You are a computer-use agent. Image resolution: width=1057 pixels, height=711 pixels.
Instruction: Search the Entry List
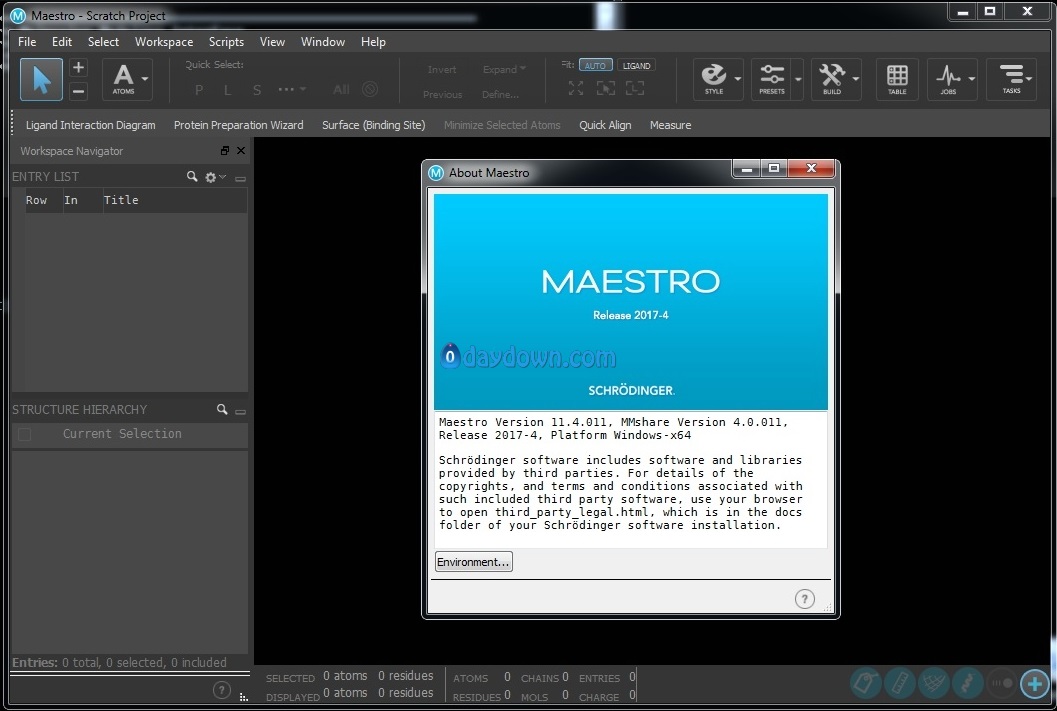[192, 177]
